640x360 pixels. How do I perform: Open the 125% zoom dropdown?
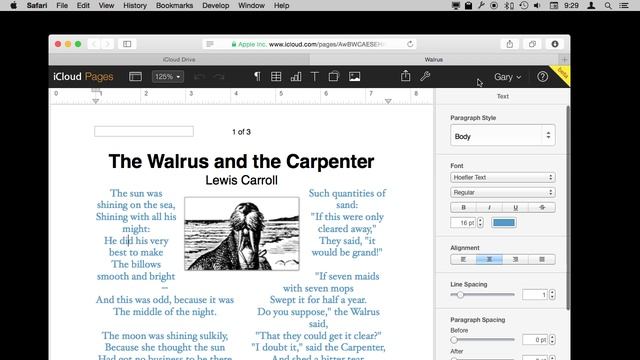pos(168,77)
